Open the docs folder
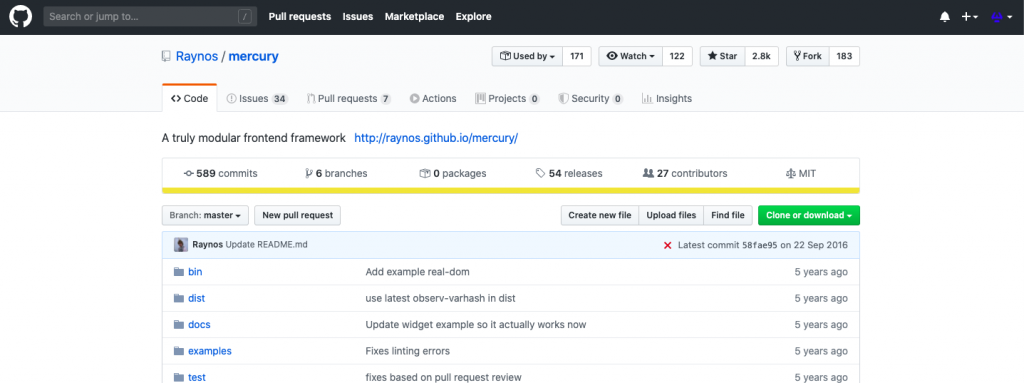This screenshot has width=1024, height=383. (199, 324)
